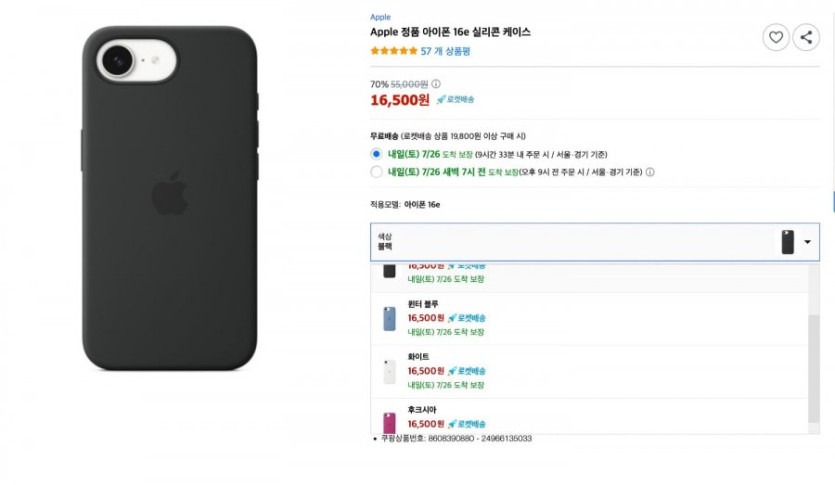Choose 화이트 color option

pyautogui.click(x=419, y=356)
